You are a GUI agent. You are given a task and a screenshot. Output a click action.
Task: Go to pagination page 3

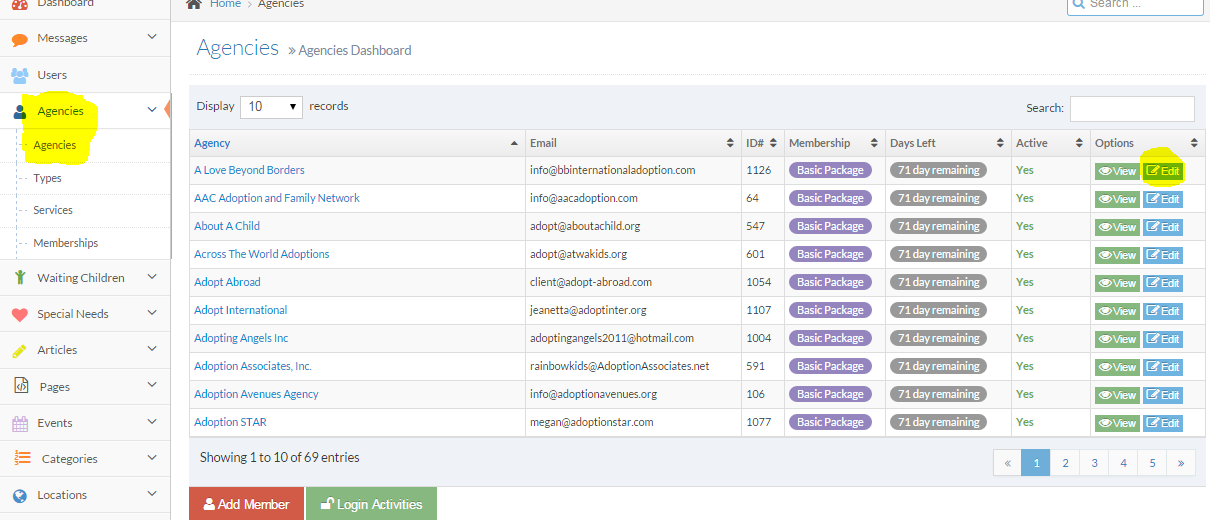click(1095, 463)
